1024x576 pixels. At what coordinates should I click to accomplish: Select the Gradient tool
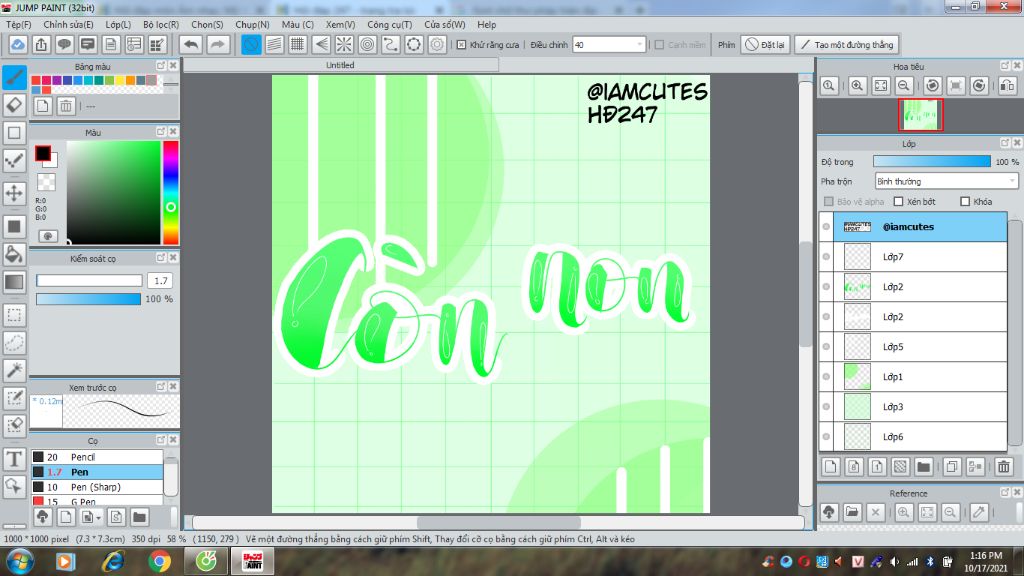[x=14, y=282]
